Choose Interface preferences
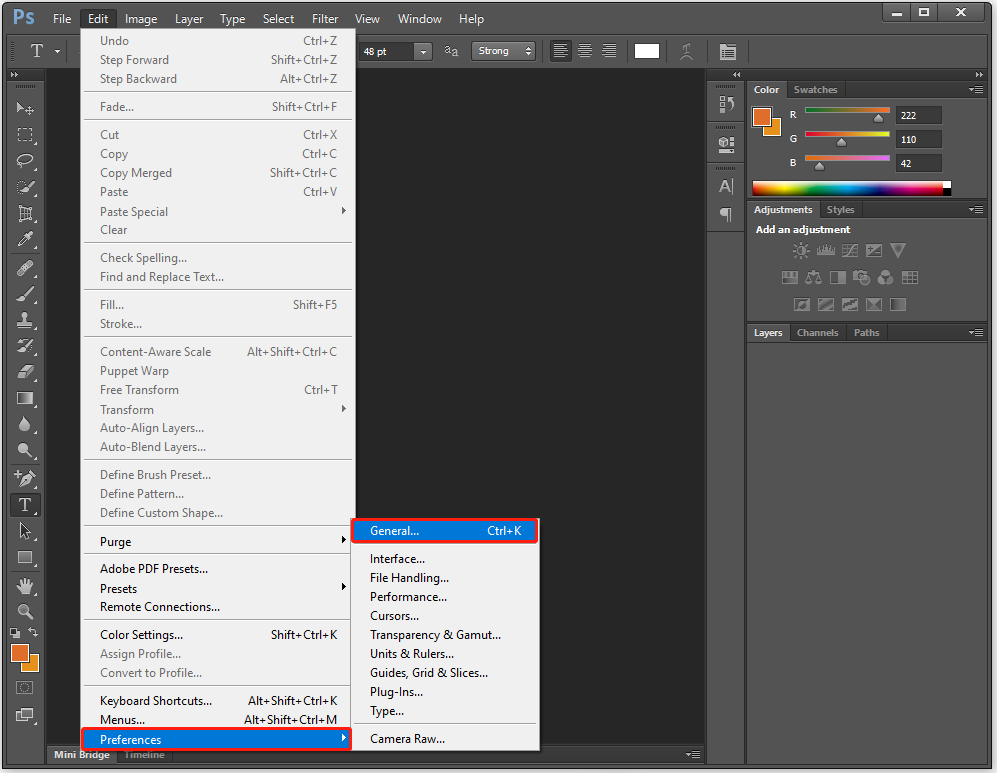The image size is (997, 773). coord(445,559)
